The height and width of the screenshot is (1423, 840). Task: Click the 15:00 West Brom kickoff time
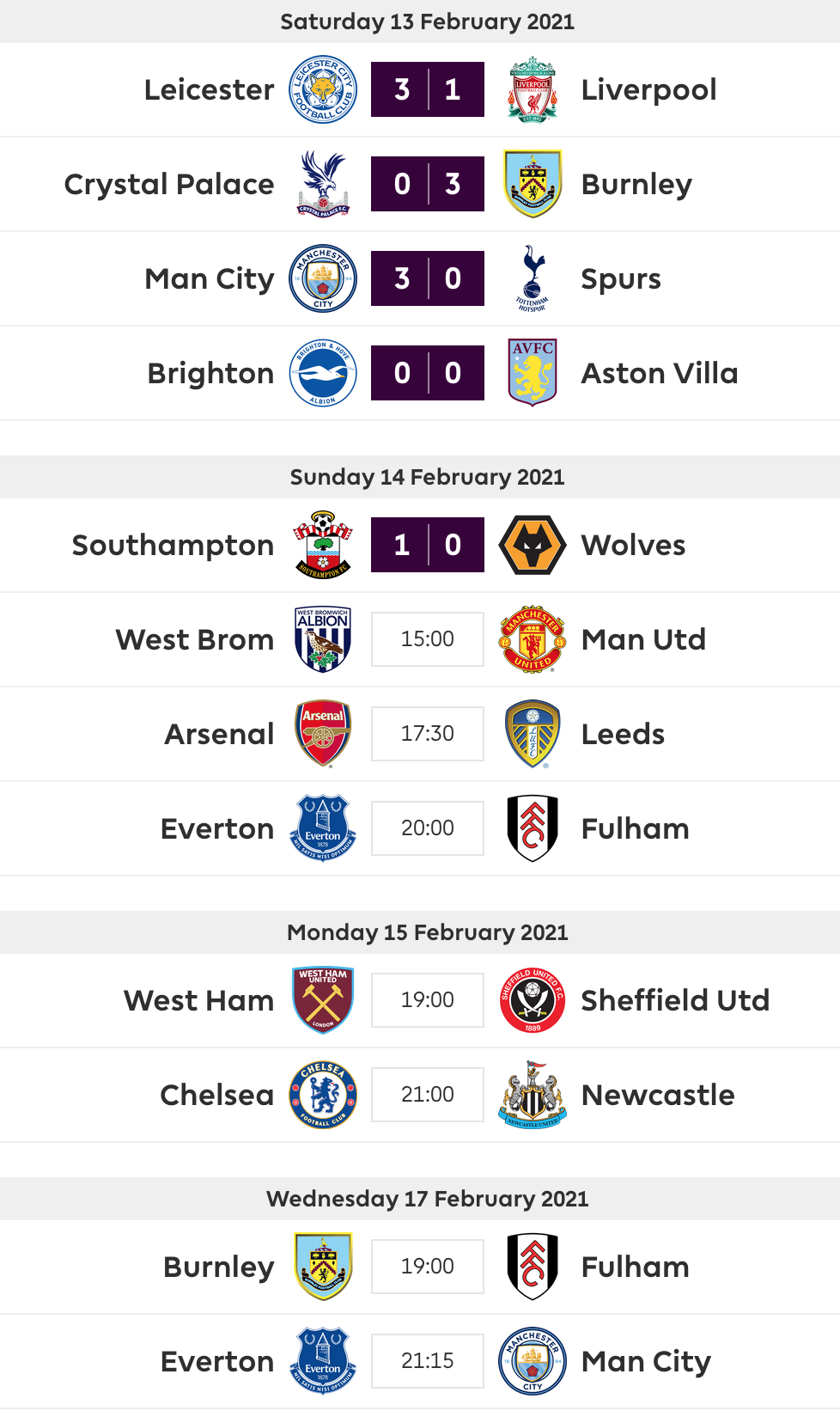tap(428, 639)
